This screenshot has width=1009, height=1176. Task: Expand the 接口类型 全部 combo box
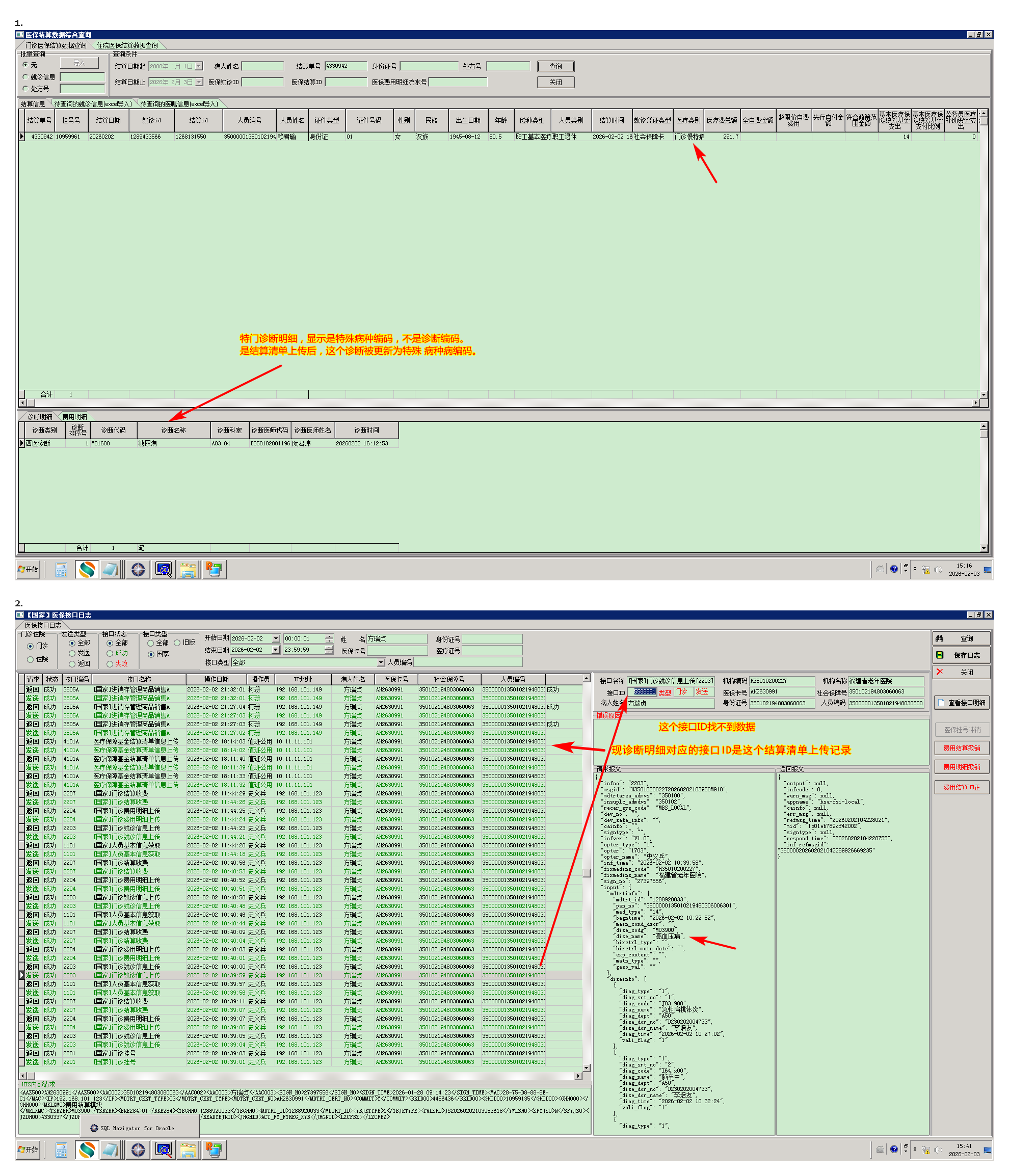tap(381, 662)
